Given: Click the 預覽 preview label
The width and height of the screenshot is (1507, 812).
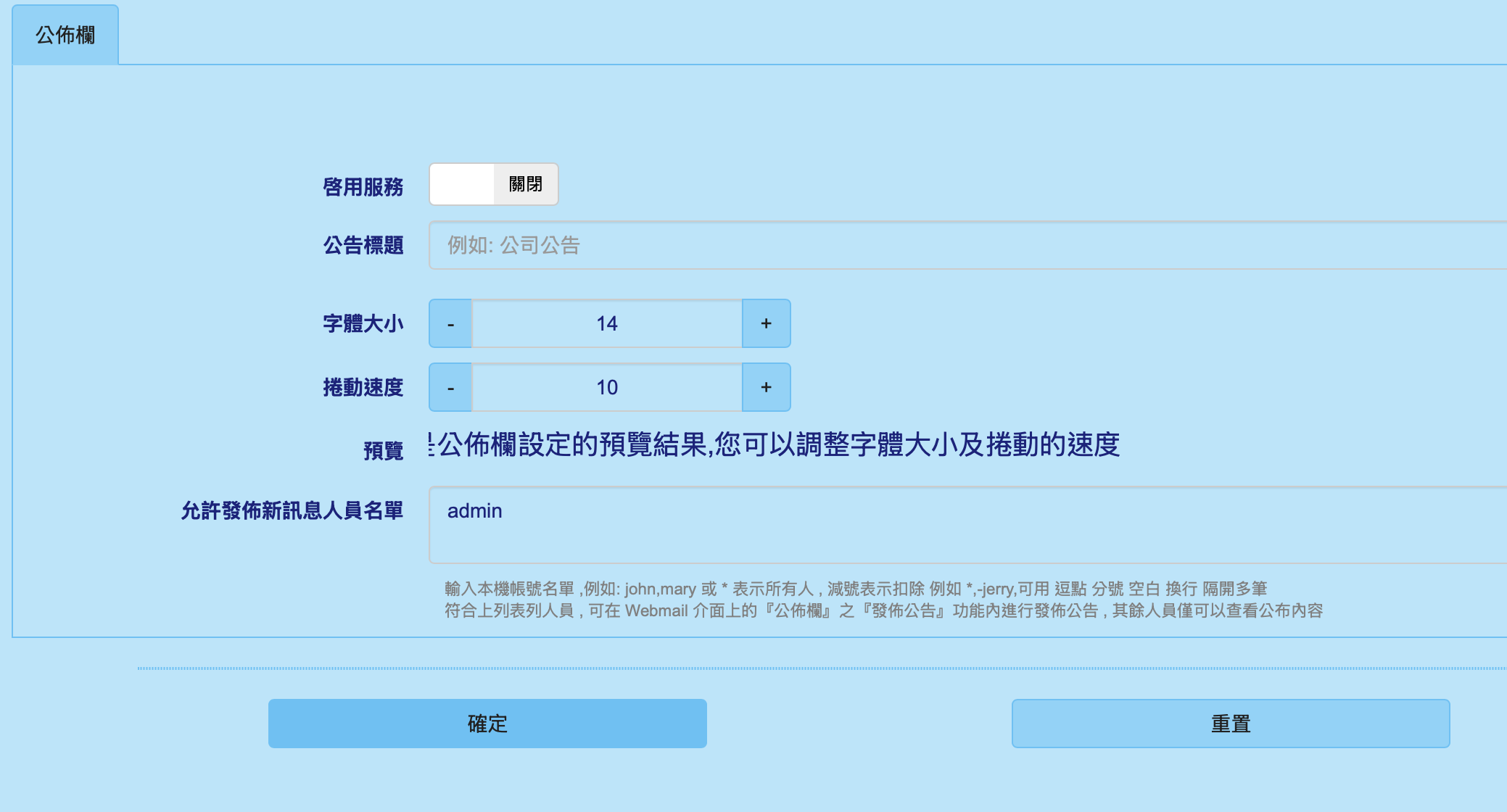Looking at the screenshot, I should [x=383, y=449].
